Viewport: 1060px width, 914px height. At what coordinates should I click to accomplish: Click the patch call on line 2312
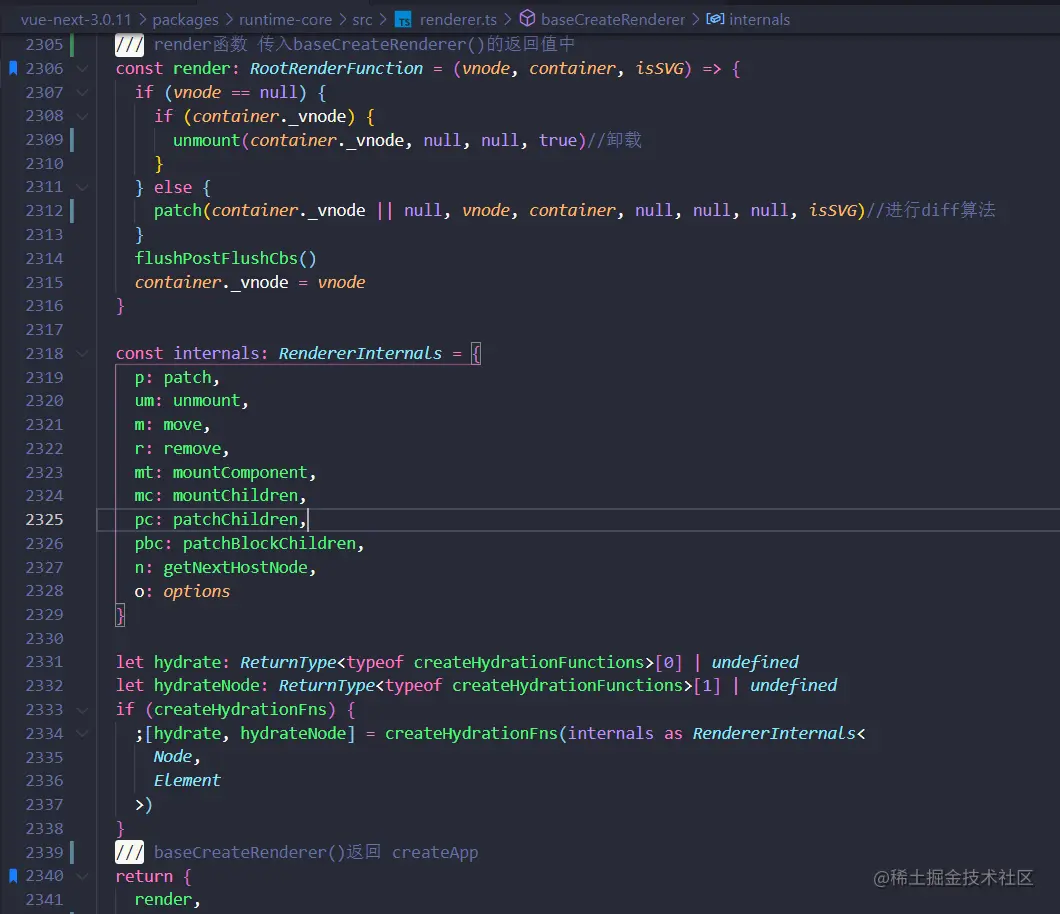coord(177,211)
